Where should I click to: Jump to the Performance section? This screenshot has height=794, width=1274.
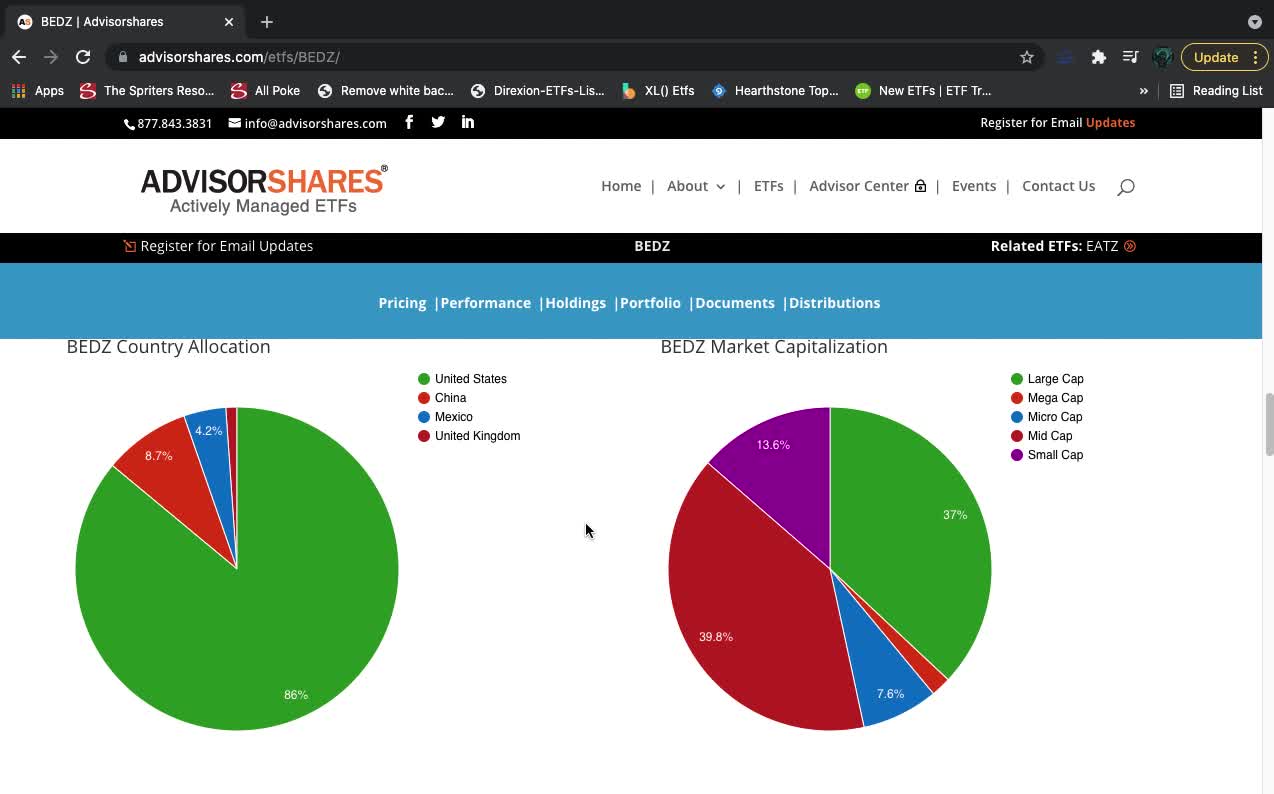485,303
